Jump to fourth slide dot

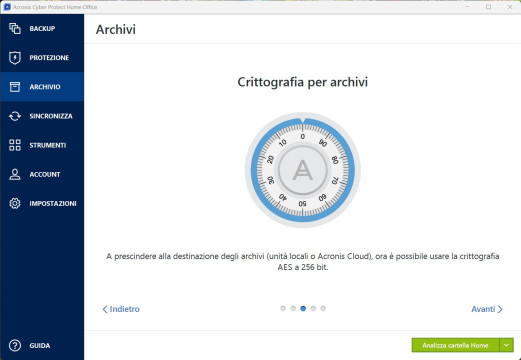(313, 308)
